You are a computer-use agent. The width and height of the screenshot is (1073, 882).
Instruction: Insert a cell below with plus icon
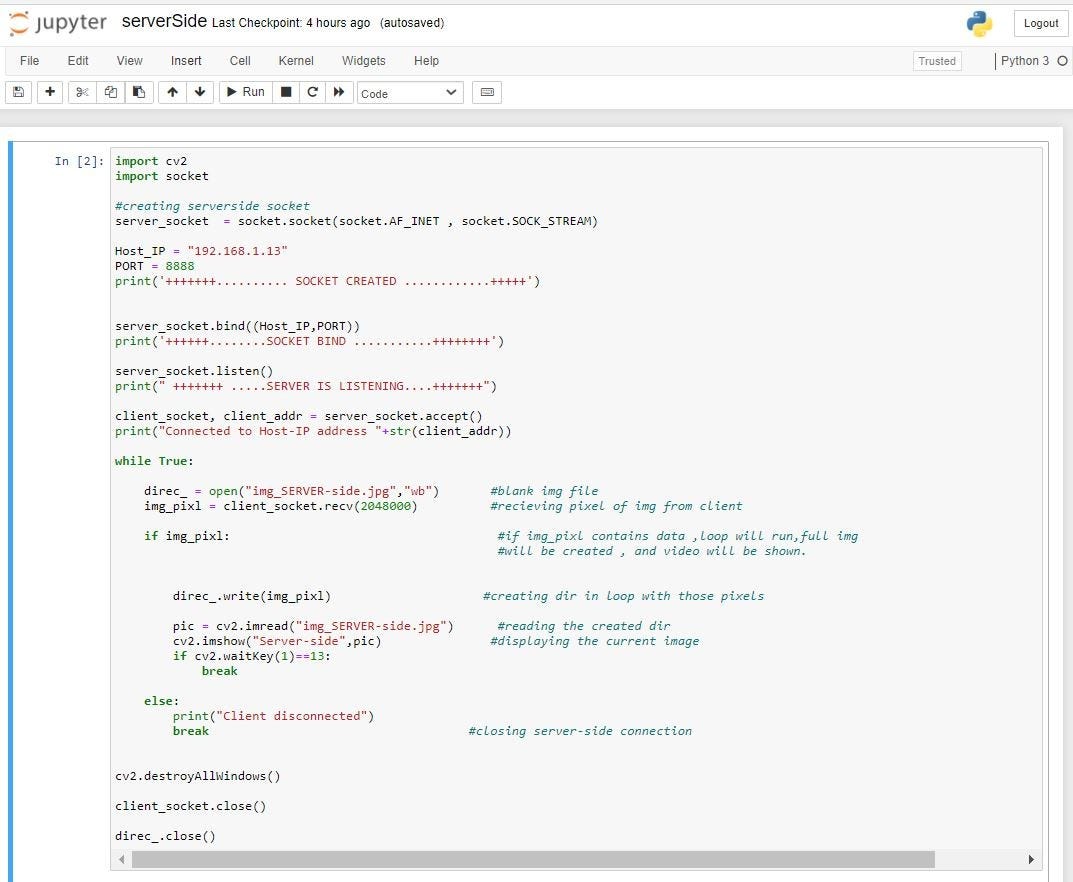pos(50,92)
